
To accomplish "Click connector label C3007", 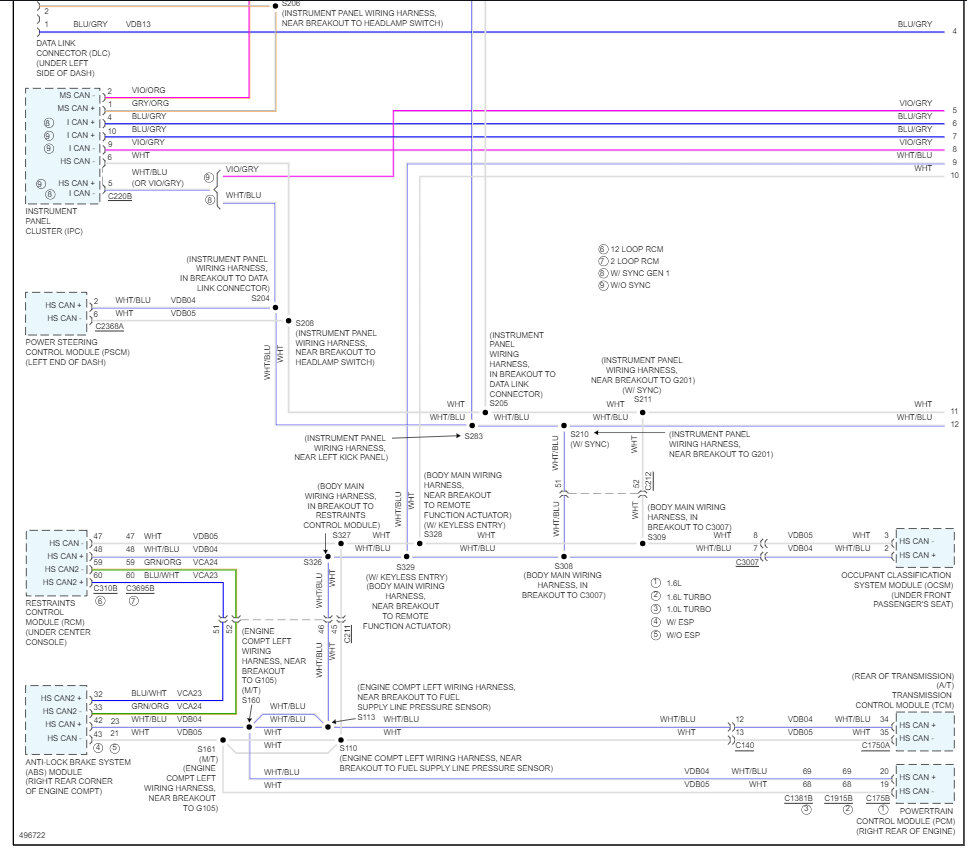I will (x=747, y=562).
